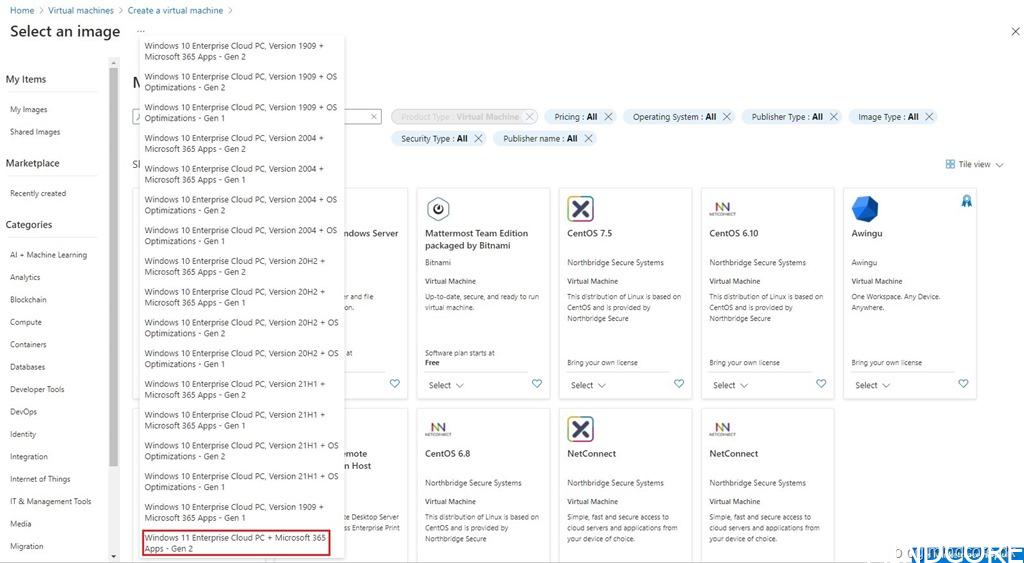Go to AI + Machine Learning category

click(48, 255)
